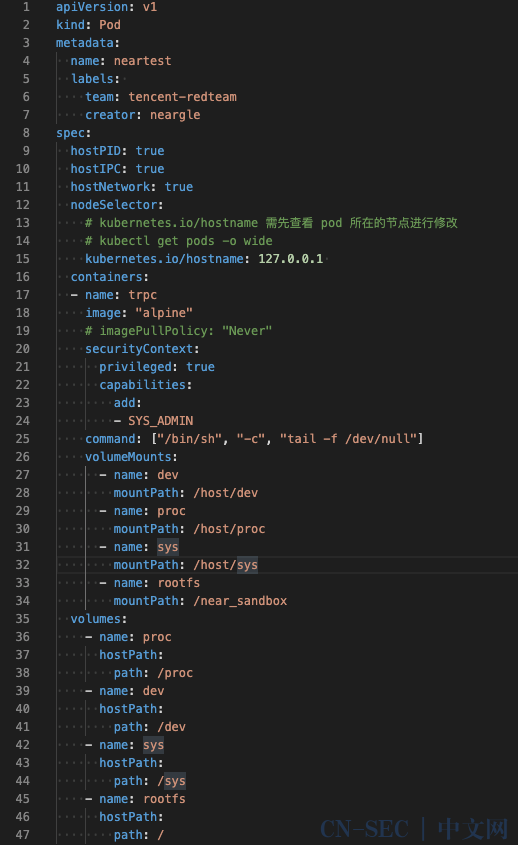Click the securityContext key on line 20
518x845 pixels.
point(139,349)
